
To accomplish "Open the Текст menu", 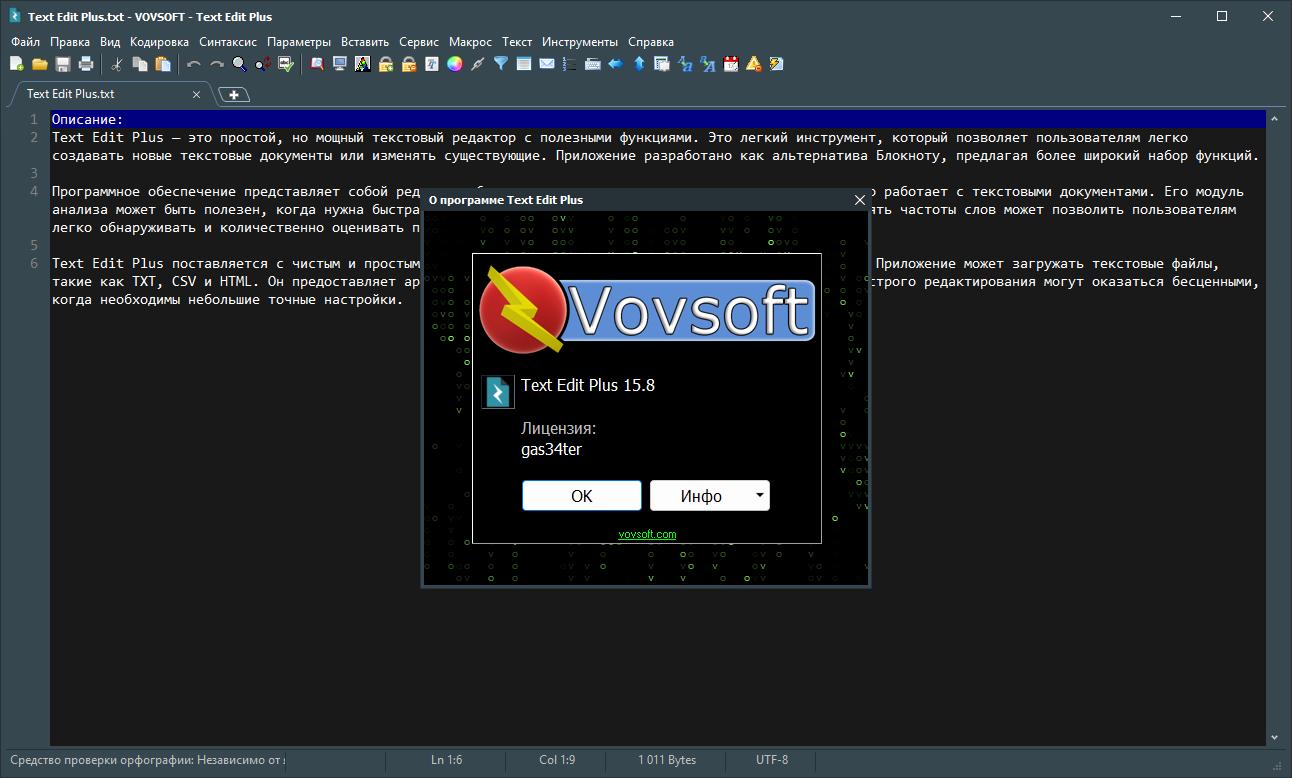I will point(517,42).
